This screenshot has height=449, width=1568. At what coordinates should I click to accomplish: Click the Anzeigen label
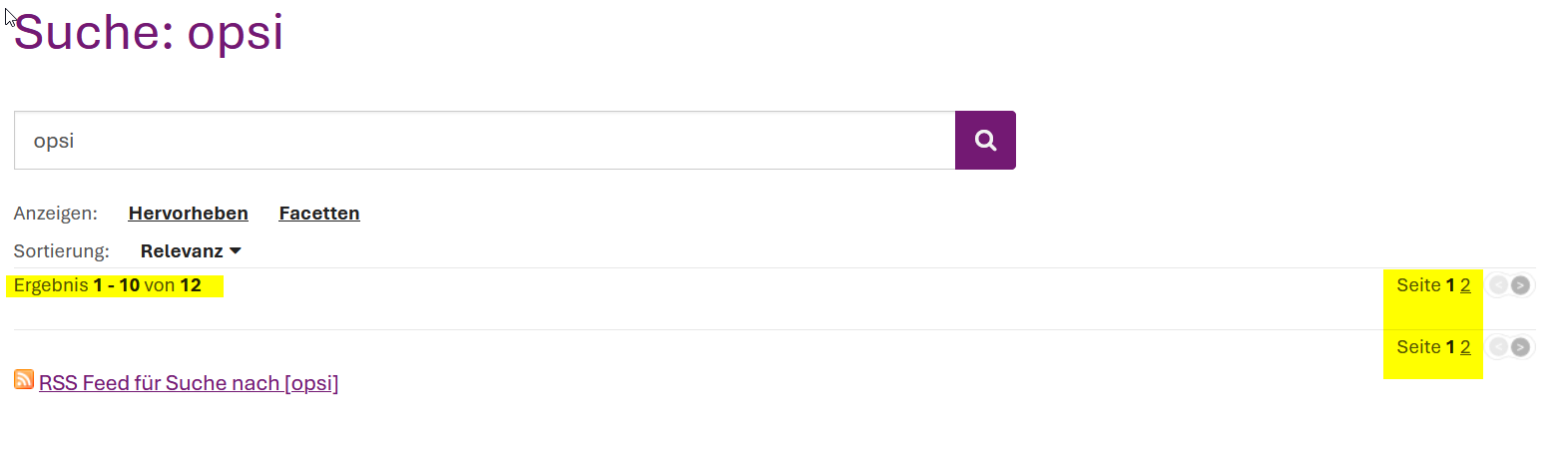tap(56, 214)
